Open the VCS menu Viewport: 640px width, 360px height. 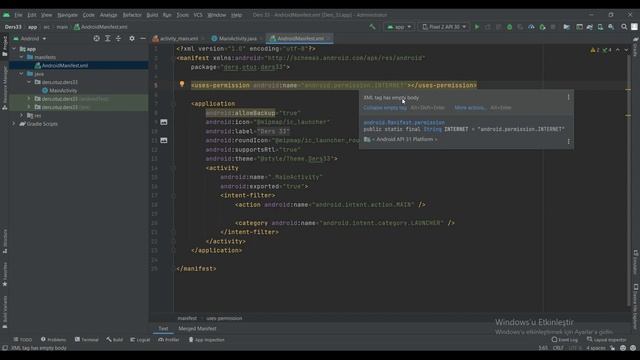[x=198, y=15]
